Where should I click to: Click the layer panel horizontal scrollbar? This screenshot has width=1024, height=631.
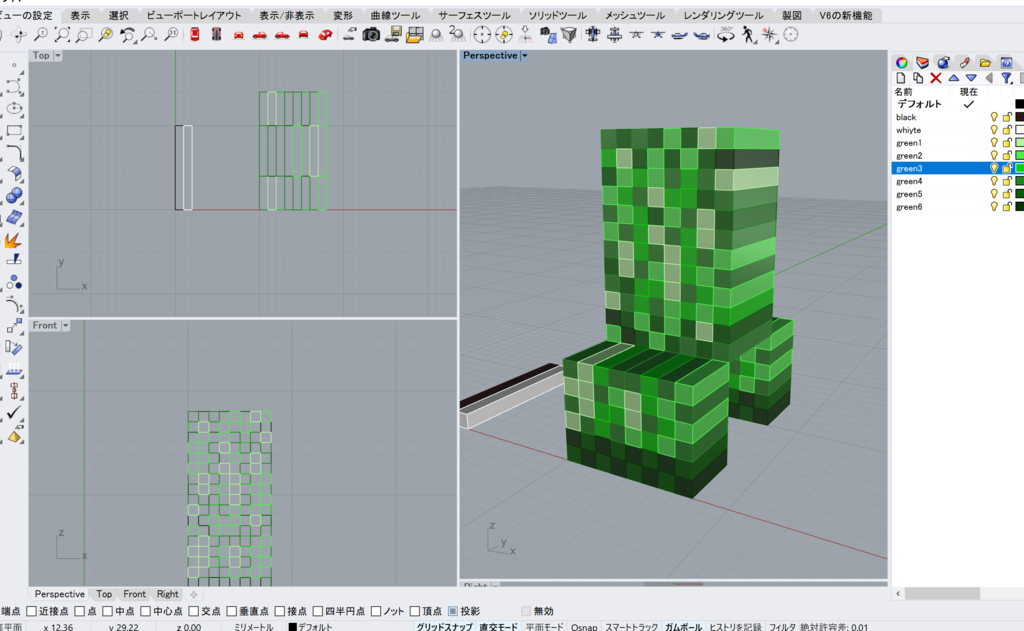tap(942, 593)
